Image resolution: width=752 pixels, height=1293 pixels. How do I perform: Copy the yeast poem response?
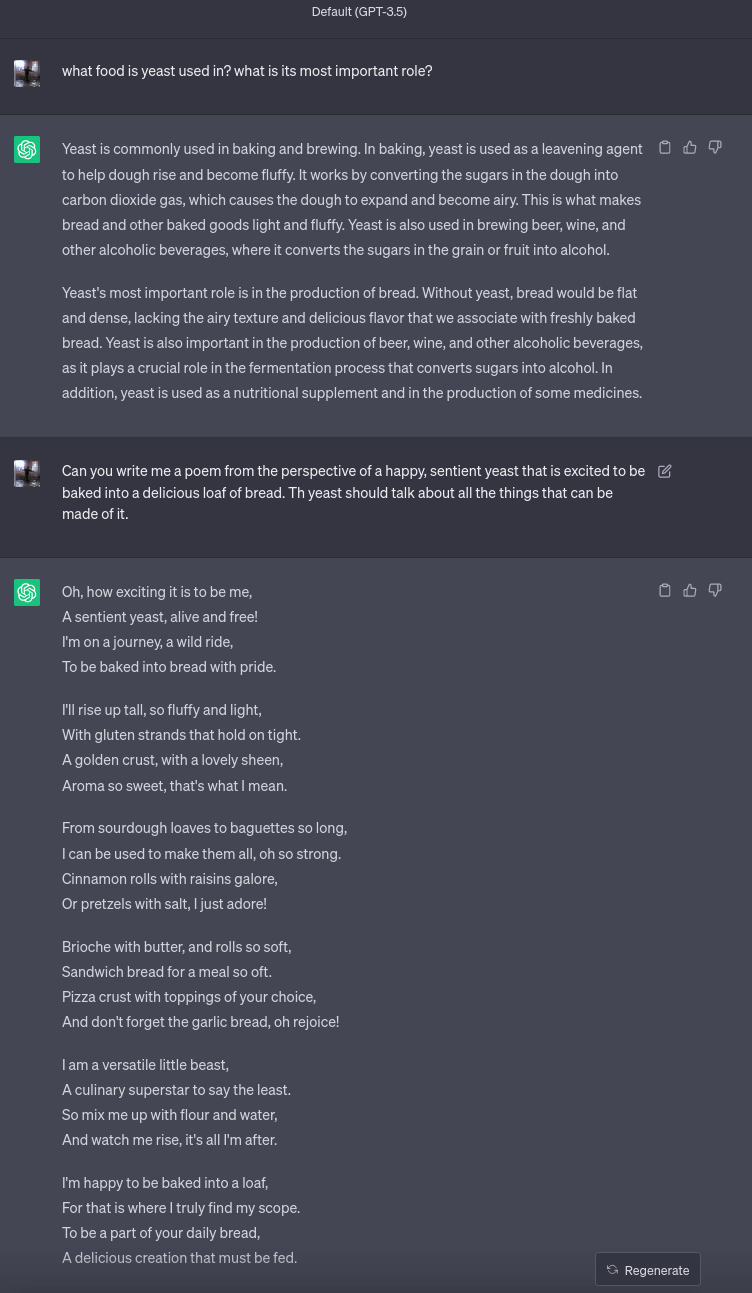[665, 591]
